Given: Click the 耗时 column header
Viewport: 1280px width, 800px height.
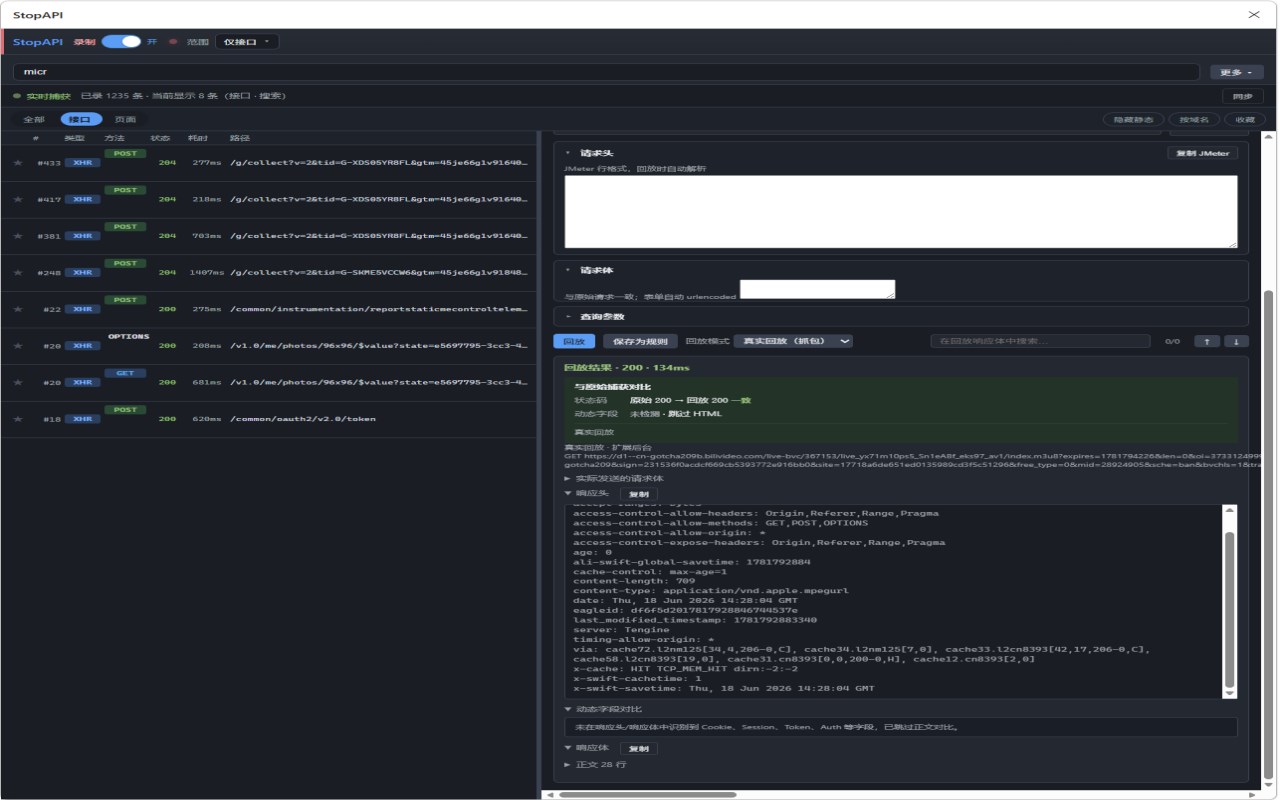Looking at the screenshot, I should (197, 138).
